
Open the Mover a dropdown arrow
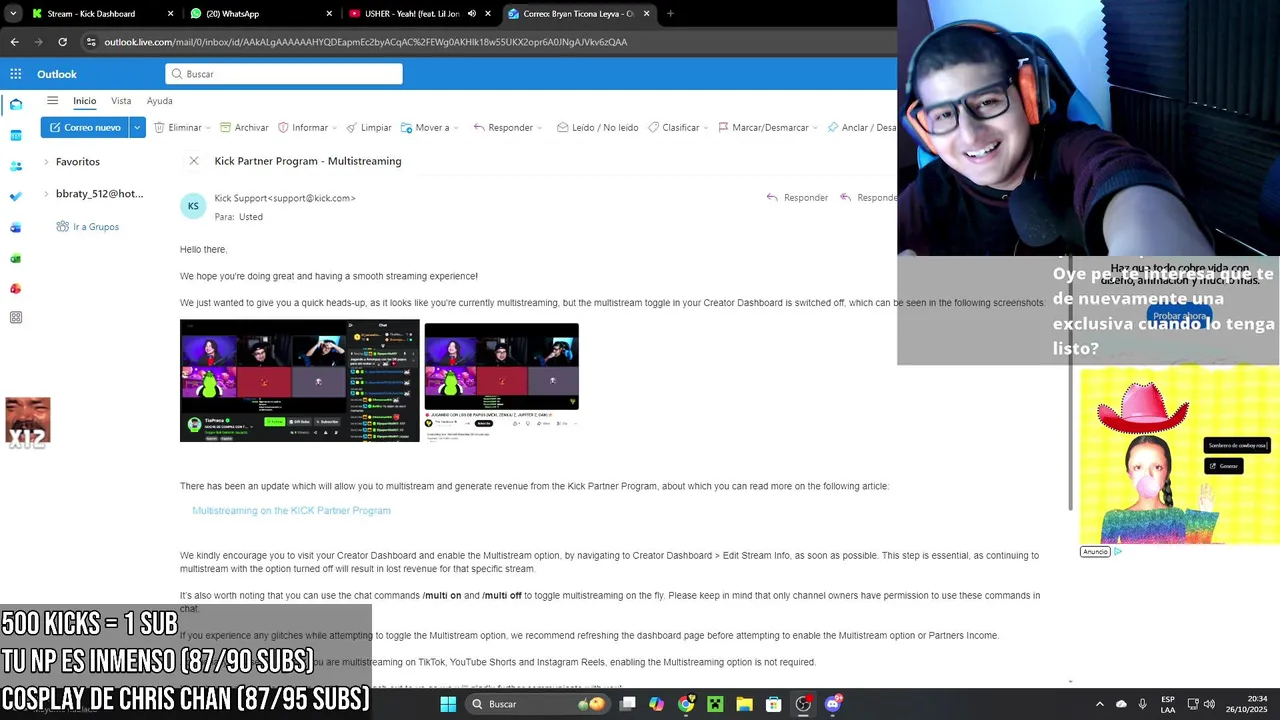click(457, 128)
